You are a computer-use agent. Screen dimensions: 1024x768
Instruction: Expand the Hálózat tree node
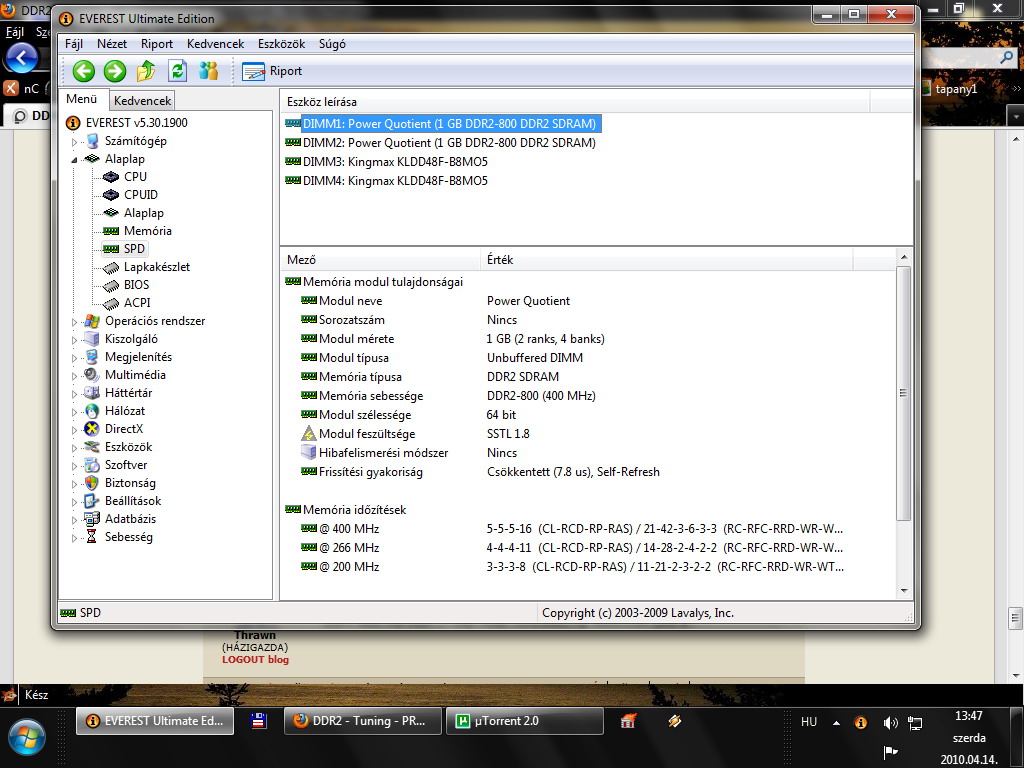(74, 411)
